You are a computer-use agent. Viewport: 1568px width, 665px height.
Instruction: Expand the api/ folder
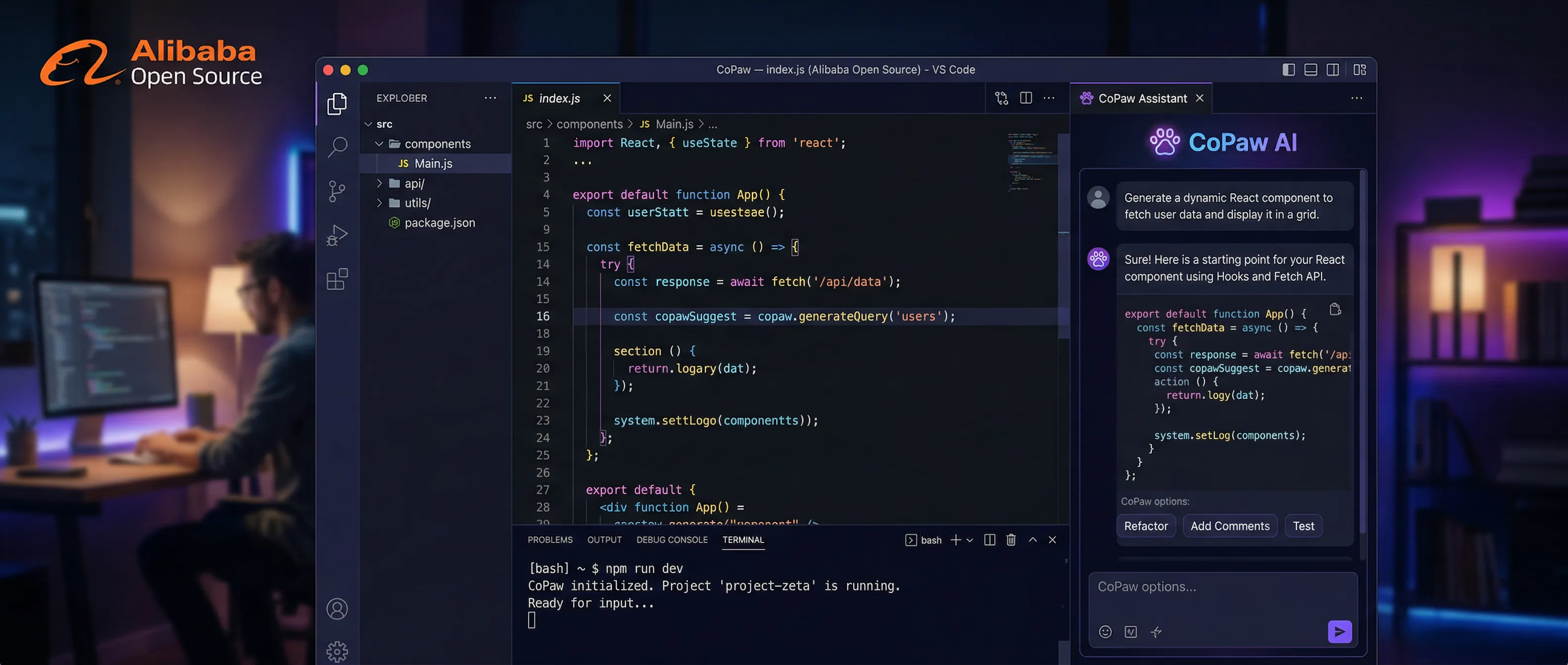point(379,183)
